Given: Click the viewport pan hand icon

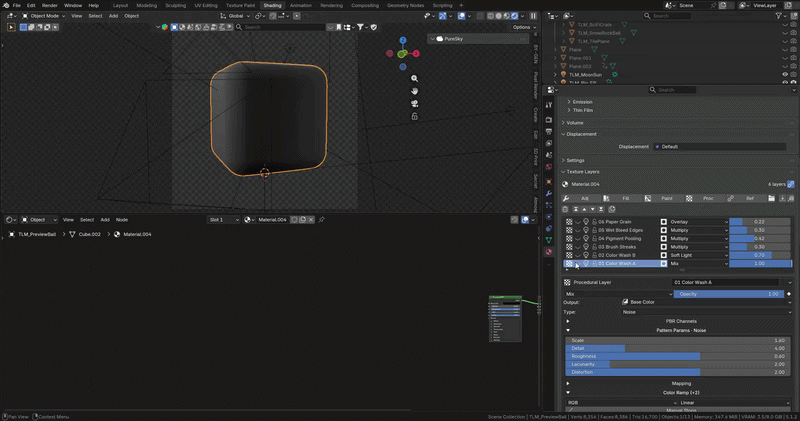Looking at the screenshot, I should (414, 91).
